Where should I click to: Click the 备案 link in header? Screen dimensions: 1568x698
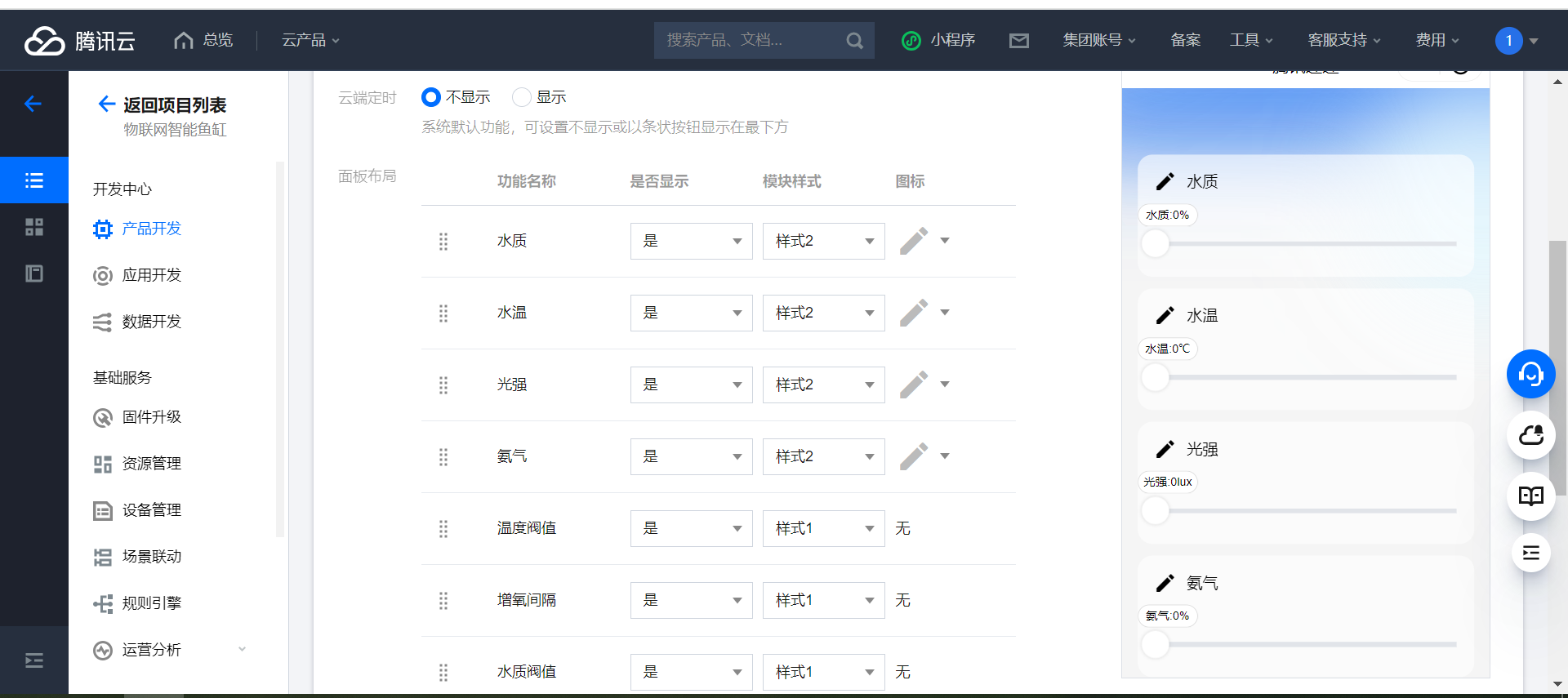coord(1185,40)
